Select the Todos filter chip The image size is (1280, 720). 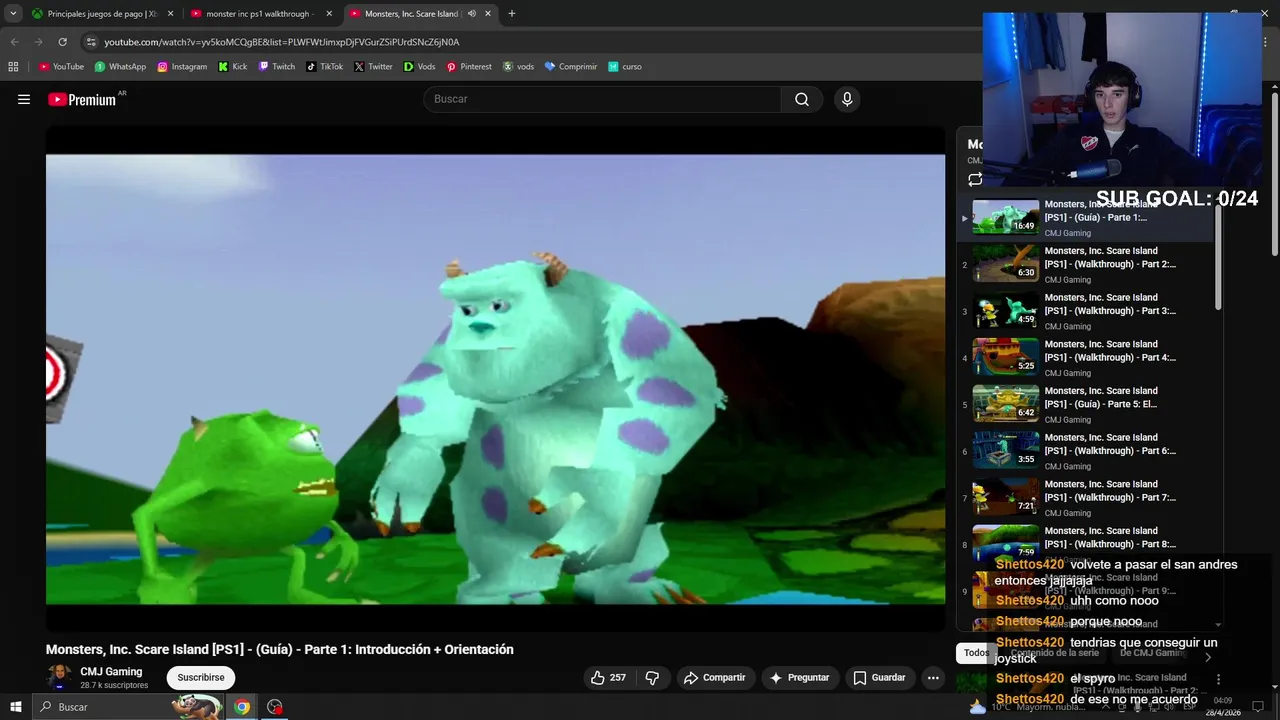pos(976,653)
